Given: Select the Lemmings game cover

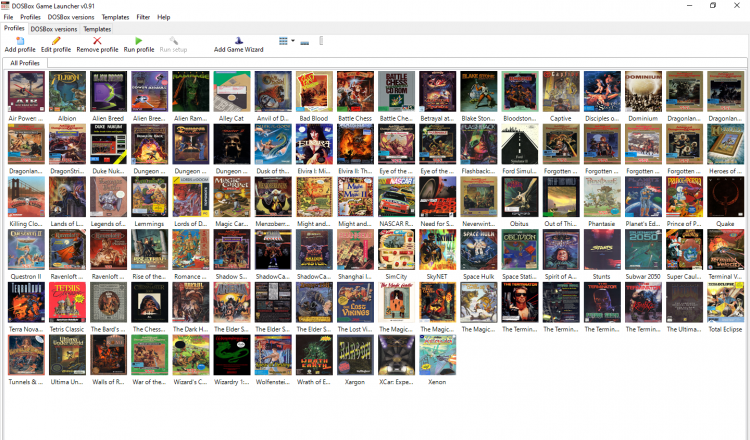Looking at the screenshot, I should coord(150,197).
